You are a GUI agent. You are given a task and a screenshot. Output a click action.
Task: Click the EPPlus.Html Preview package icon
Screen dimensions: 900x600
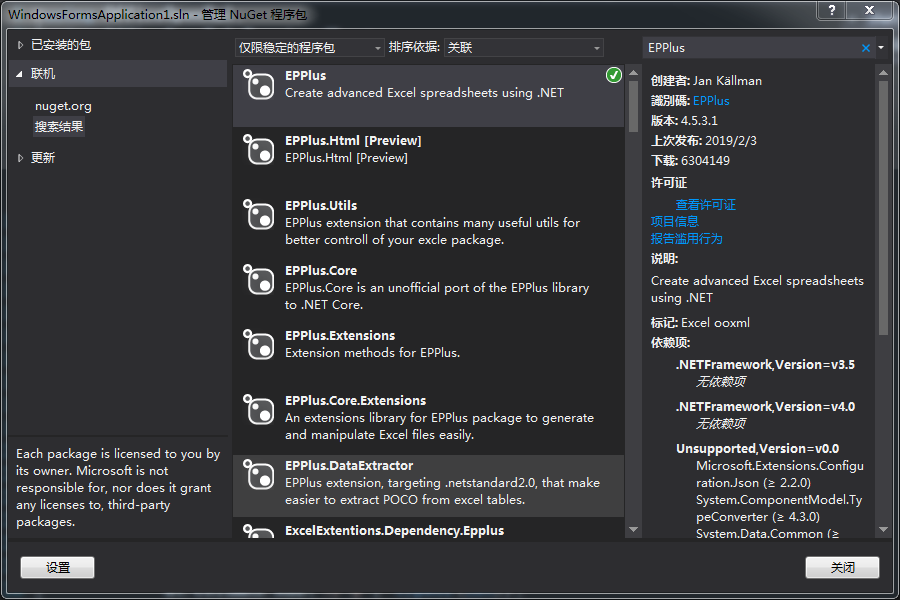pyautogui.click(x=259, y=150)
